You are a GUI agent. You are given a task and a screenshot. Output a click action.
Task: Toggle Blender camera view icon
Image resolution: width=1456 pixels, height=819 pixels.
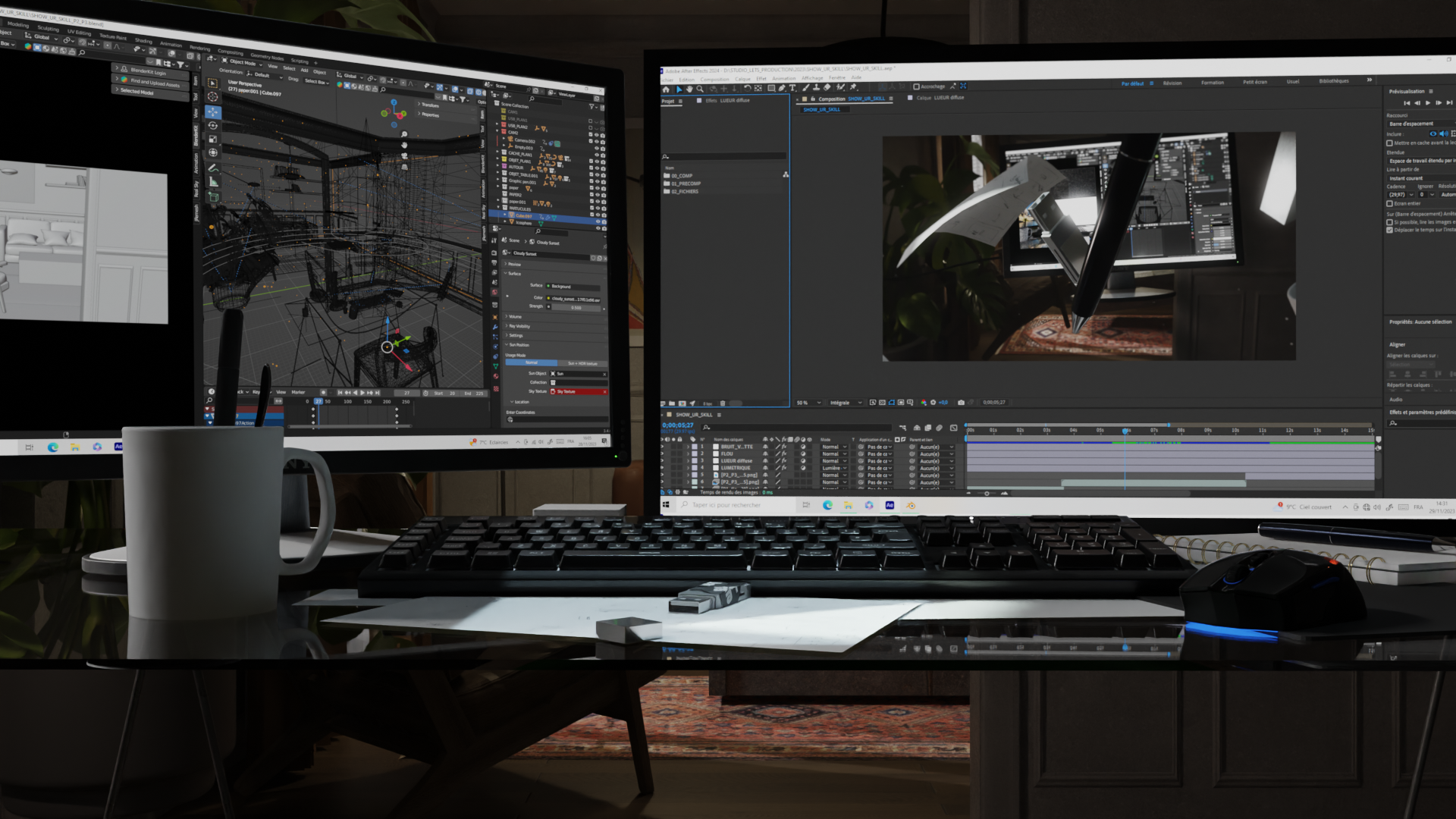[404, 156]
